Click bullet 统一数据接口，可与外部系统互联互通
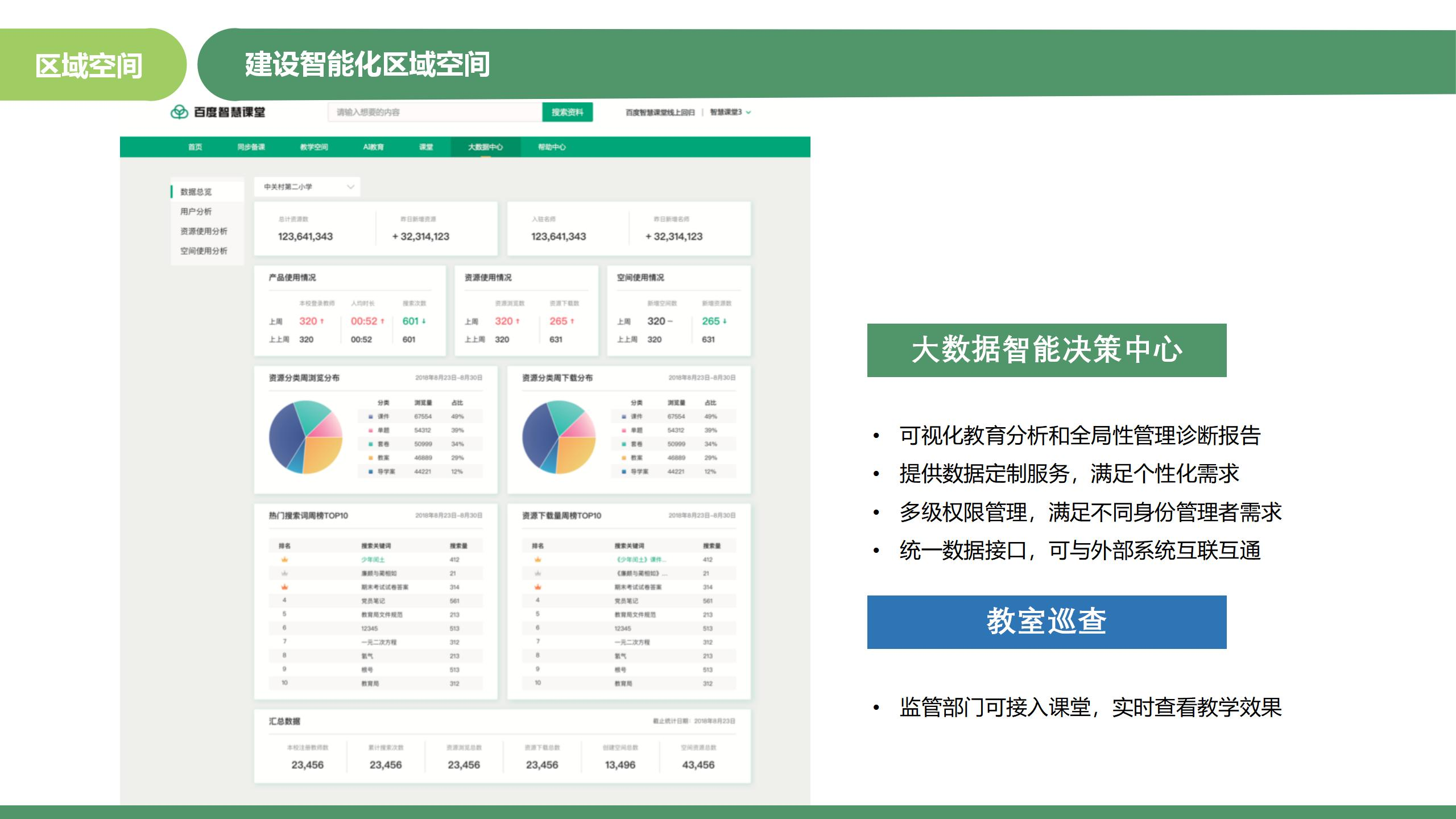 pyautogui.click(x=1080, y=551)
